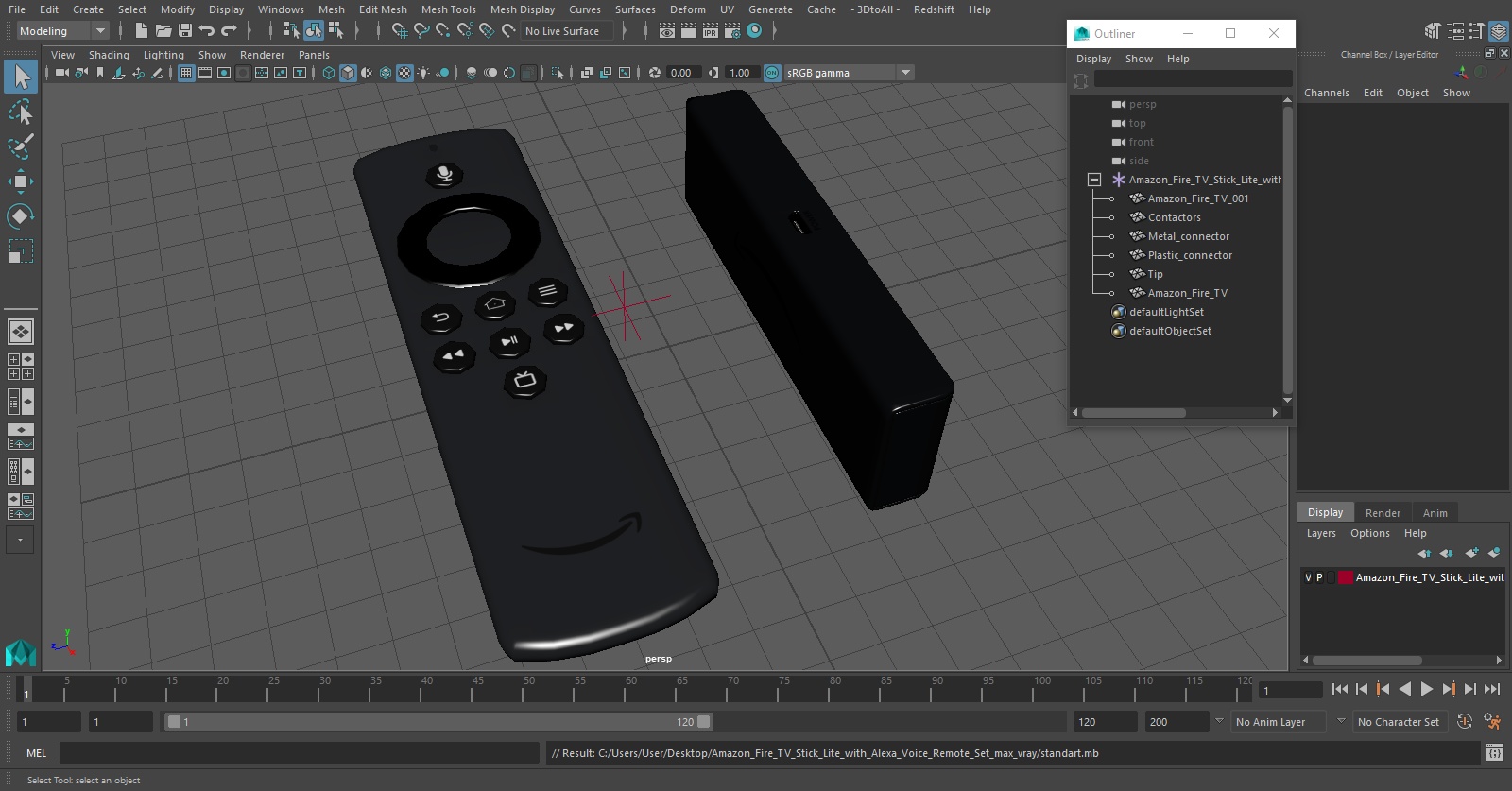Click the Outliner horizontal scrollbar

(x=1133, y=413)
